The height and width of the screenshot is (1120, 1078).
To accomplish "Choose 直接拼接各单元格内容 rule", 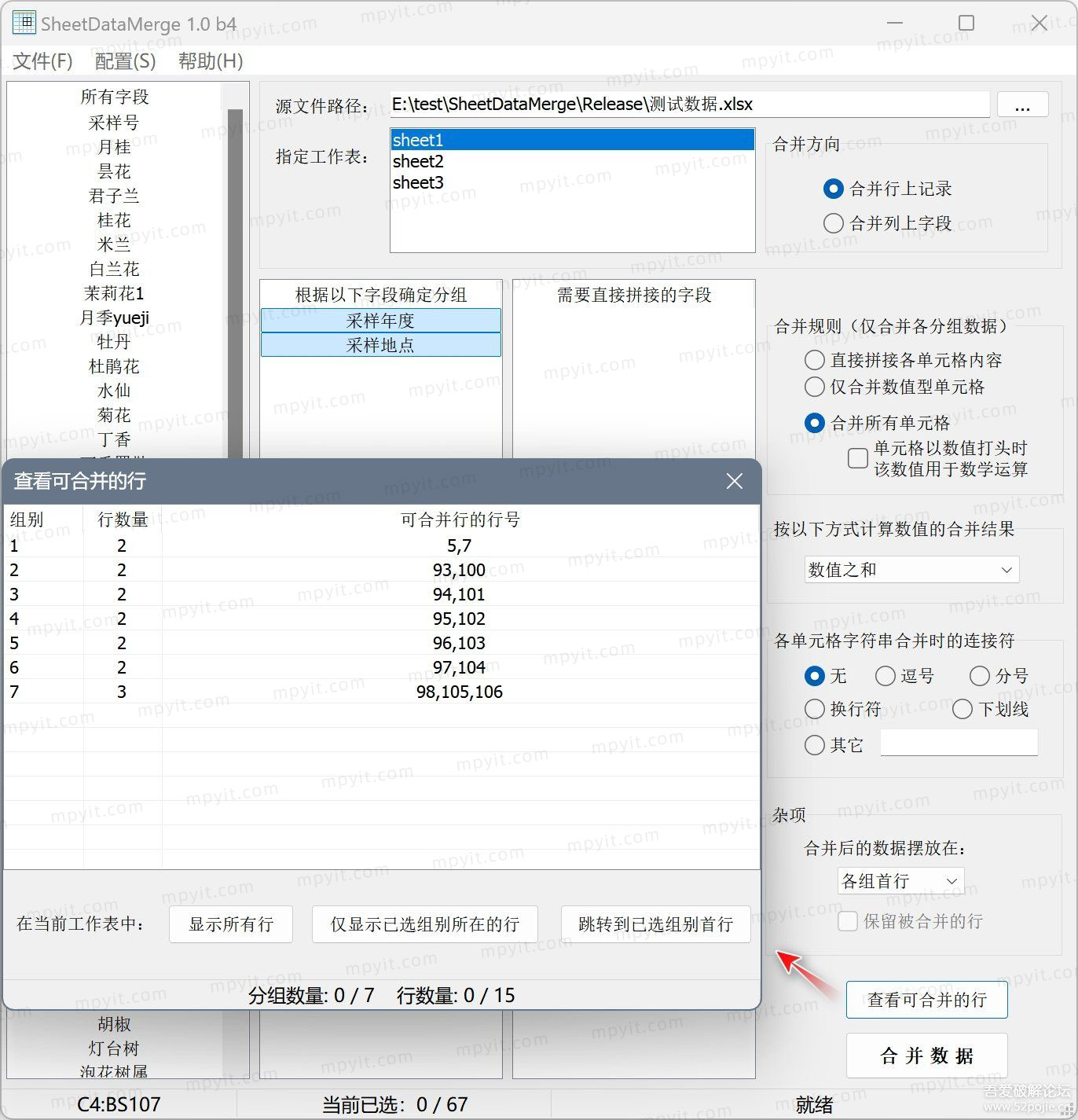I will (904, 360).
